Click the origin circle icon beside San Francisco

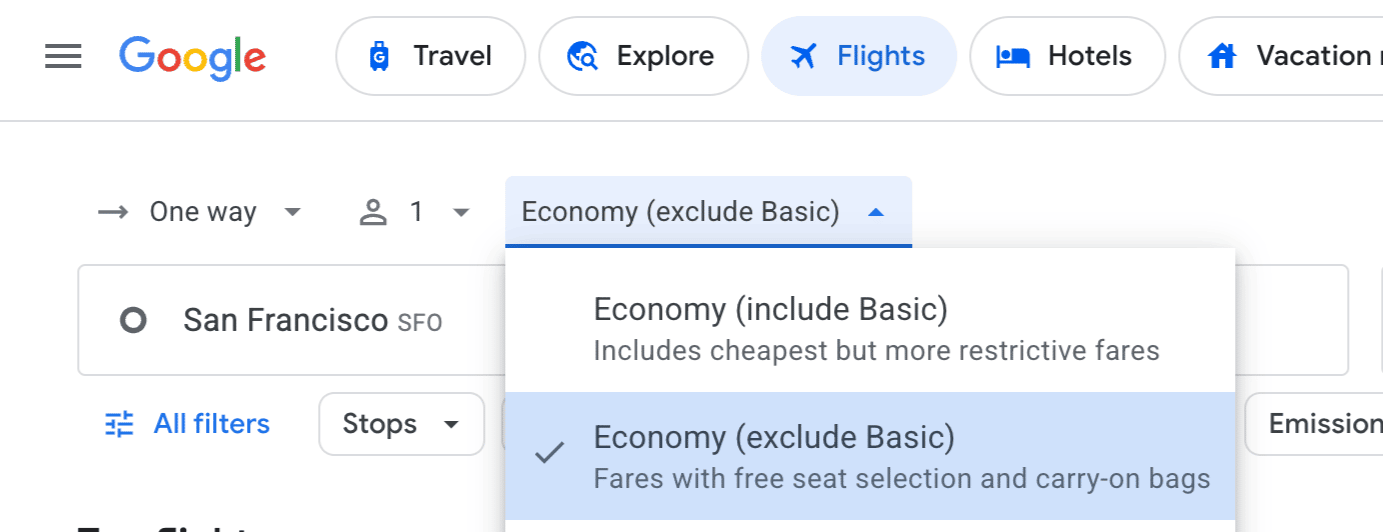[x=133, y=320]
